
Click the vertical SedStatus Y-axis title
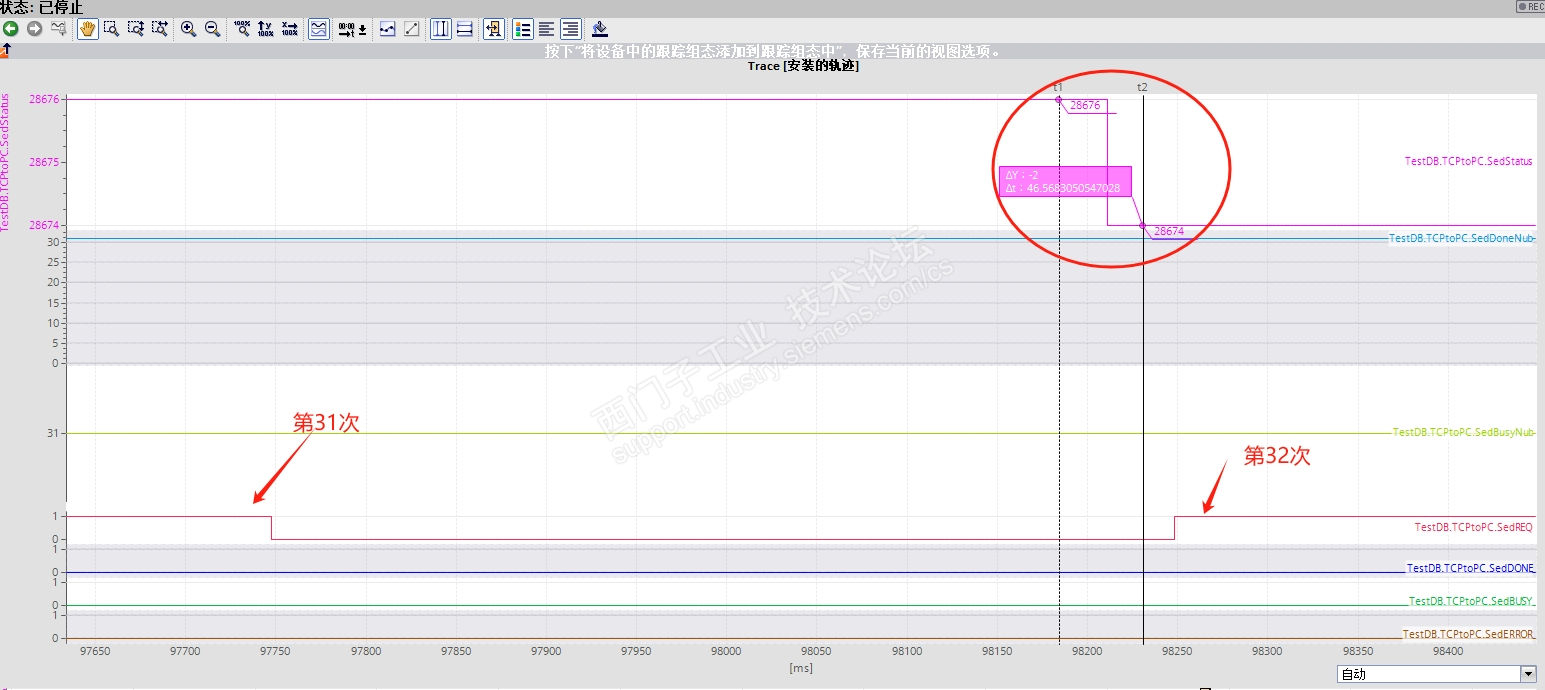pos(6,162)
